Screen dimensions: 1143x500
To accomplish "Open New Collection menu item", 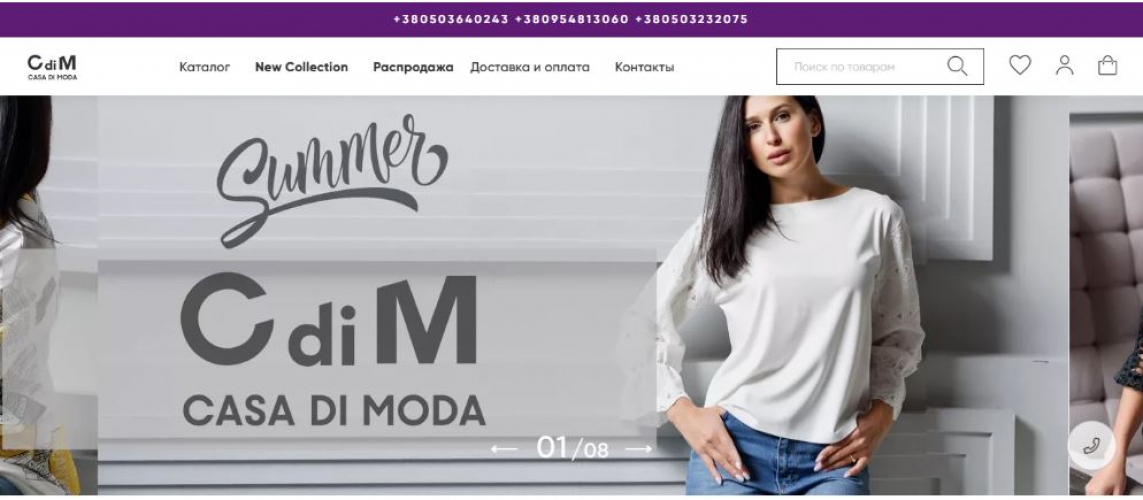I will 301,67.
